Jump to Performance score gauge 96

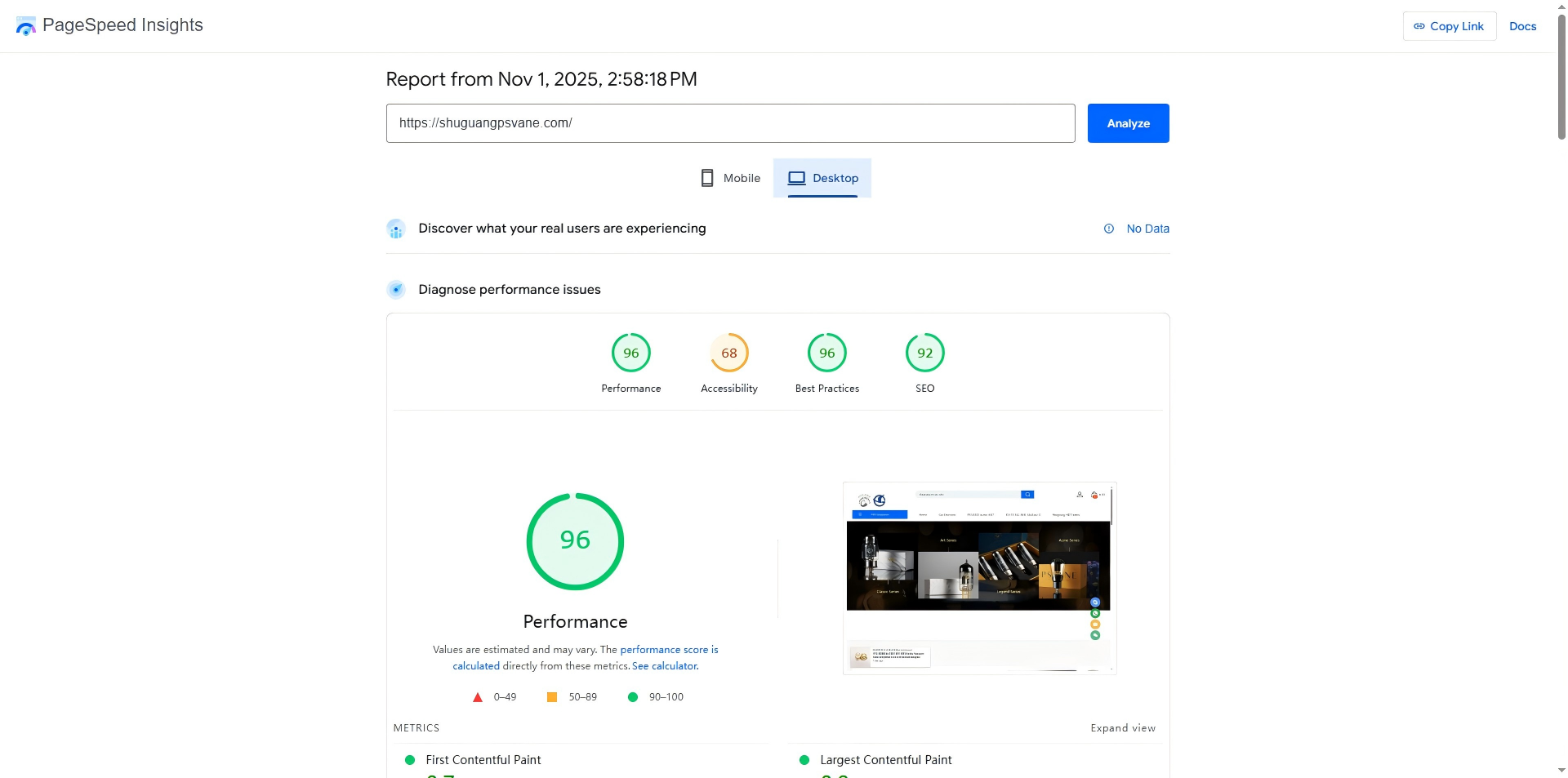coord(631,353)
